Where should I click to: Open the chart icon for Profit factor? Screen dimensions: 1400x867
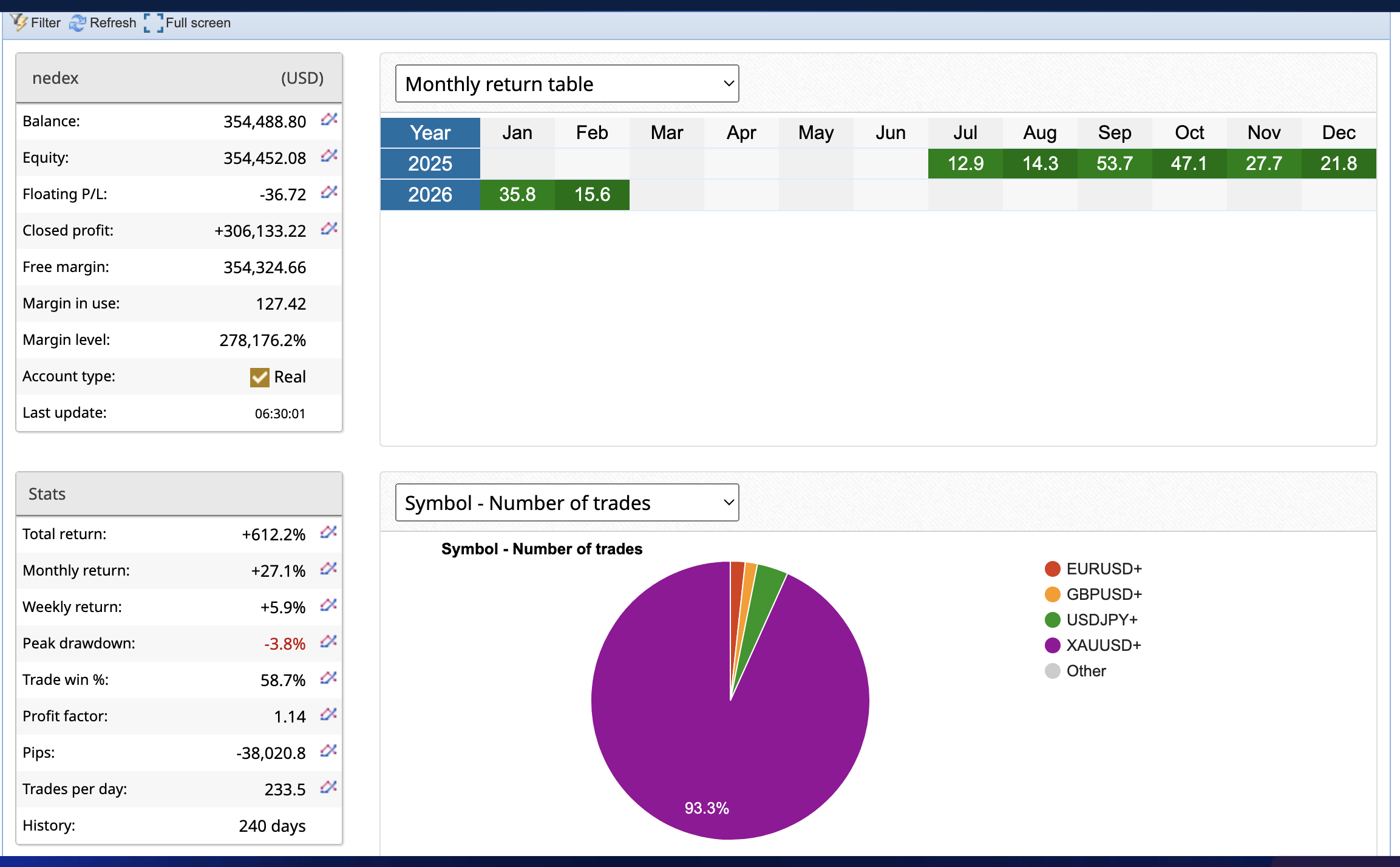[x=328, y=714]
